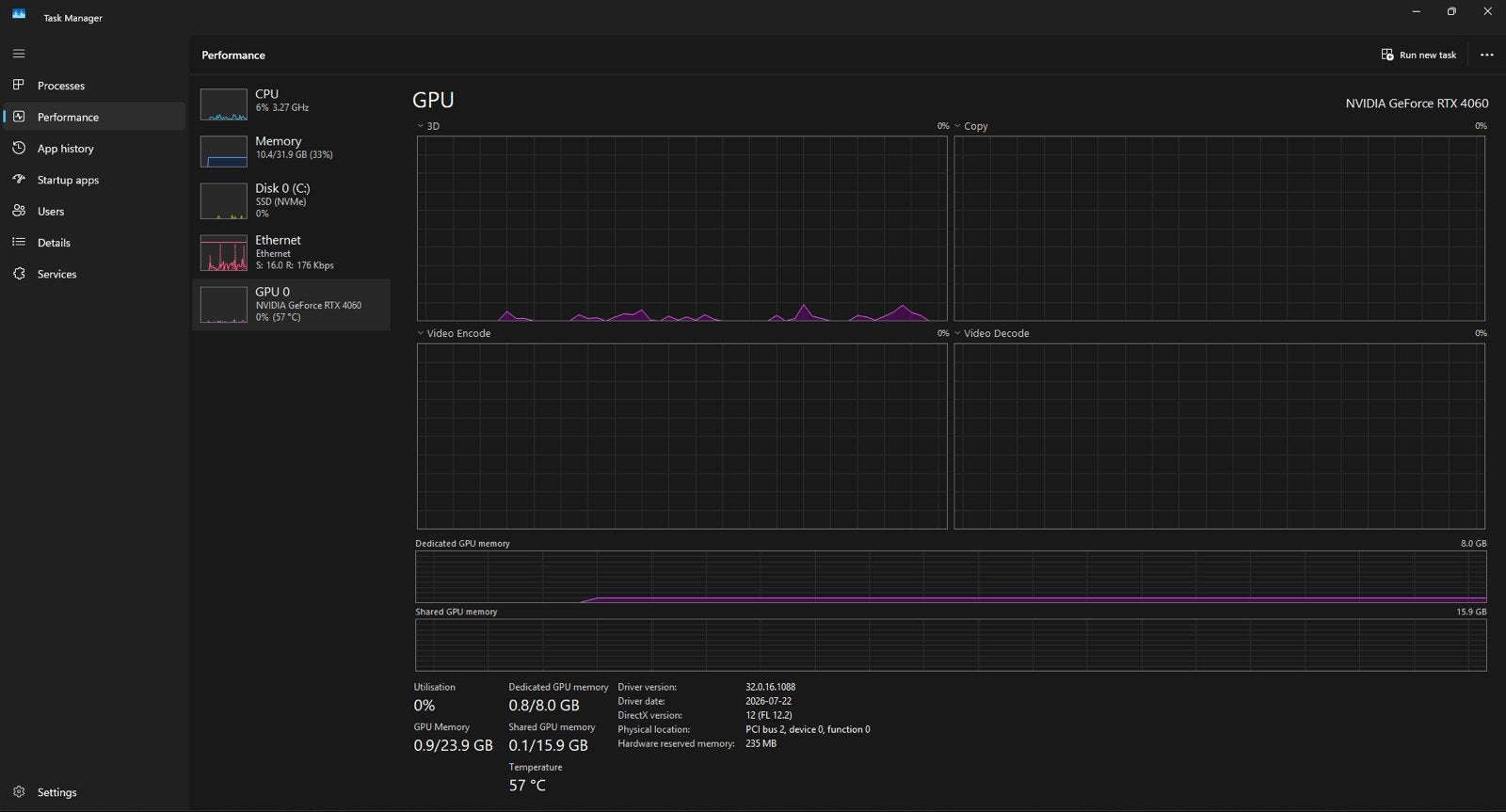This screenshot has height=812, width=1506.
Task: Click the PCI bus 2 physical location text
Action: point(808,729)
